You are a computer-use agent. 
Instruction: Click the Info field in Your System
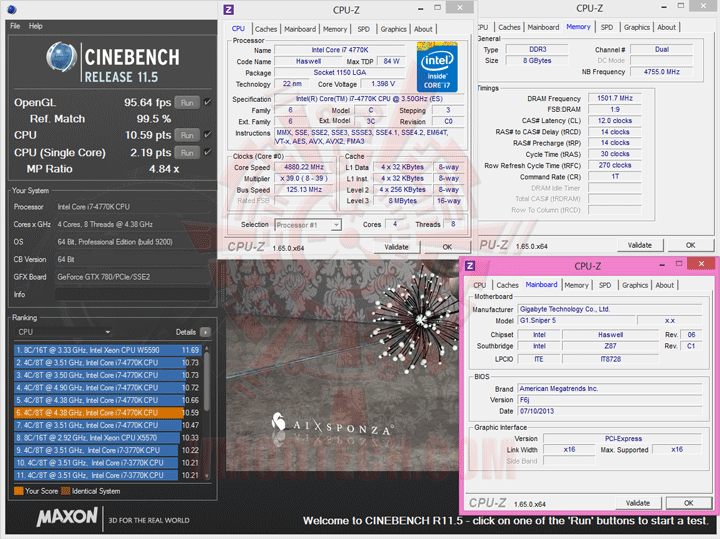point(132,294)
